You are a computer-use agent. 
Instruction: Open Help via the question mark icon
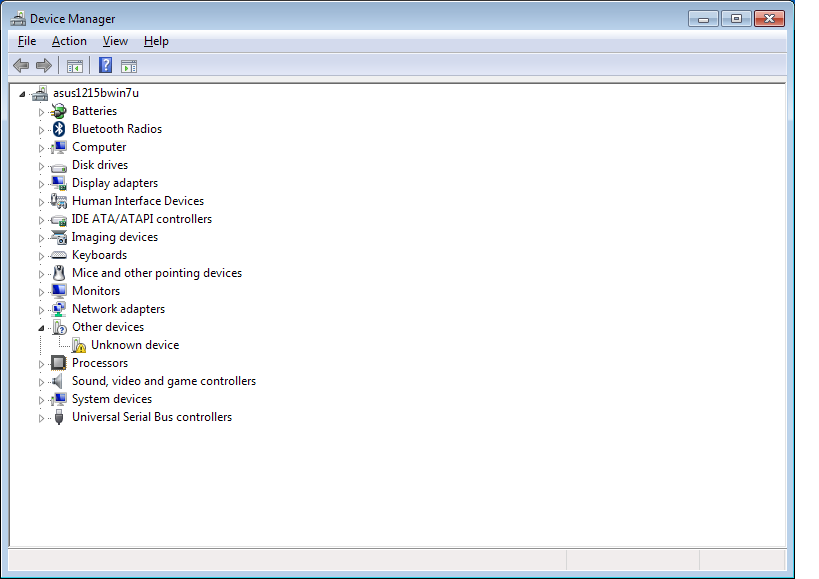tap(106, 65)
